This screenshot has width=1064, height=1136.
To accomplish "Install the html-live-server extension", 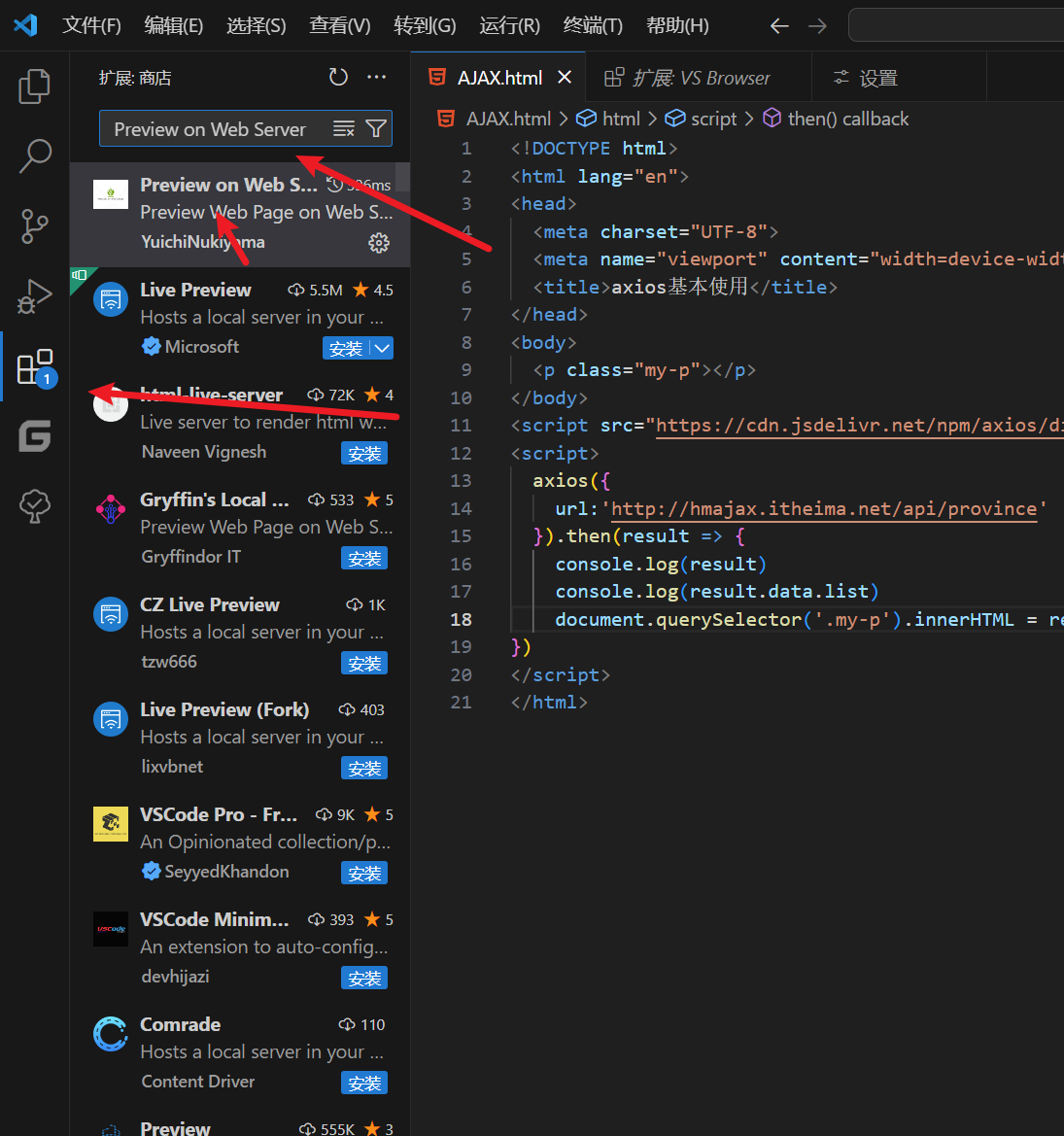I will 364,454.
